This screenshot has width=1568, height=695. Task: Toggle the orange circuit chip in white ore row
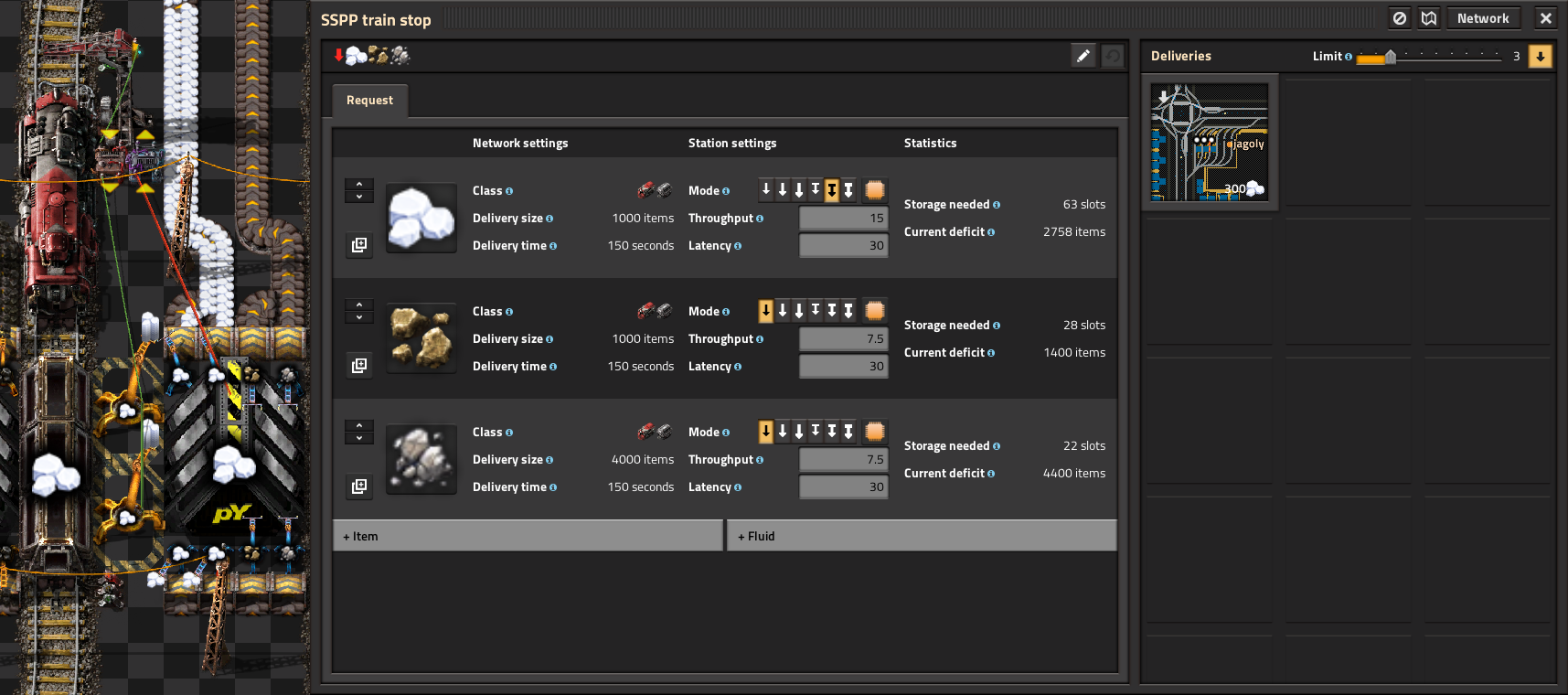tap(875, 190)
